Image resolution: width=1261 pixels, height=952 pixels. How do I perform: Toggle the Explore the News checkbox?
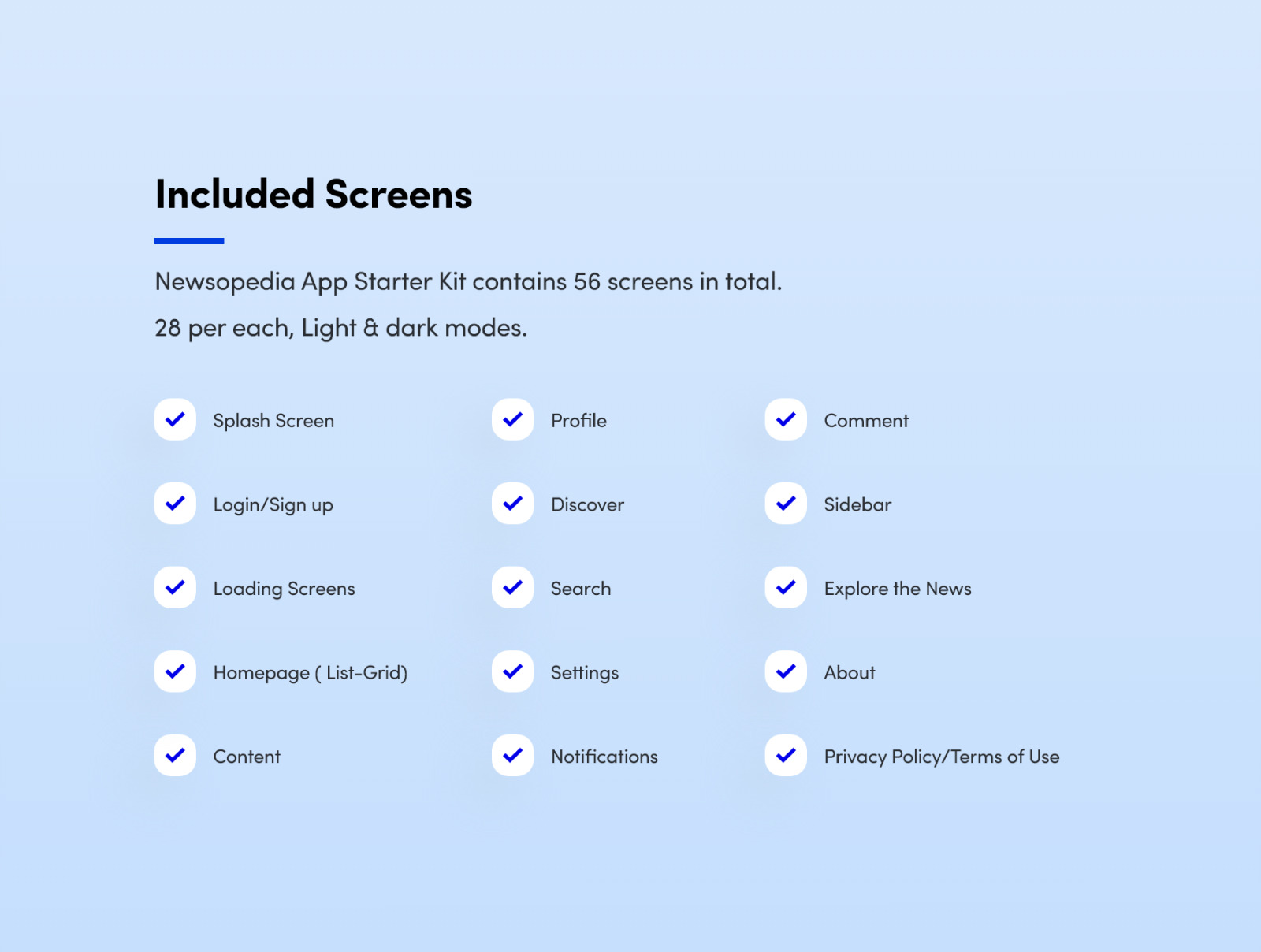click(x=786, y=587)
